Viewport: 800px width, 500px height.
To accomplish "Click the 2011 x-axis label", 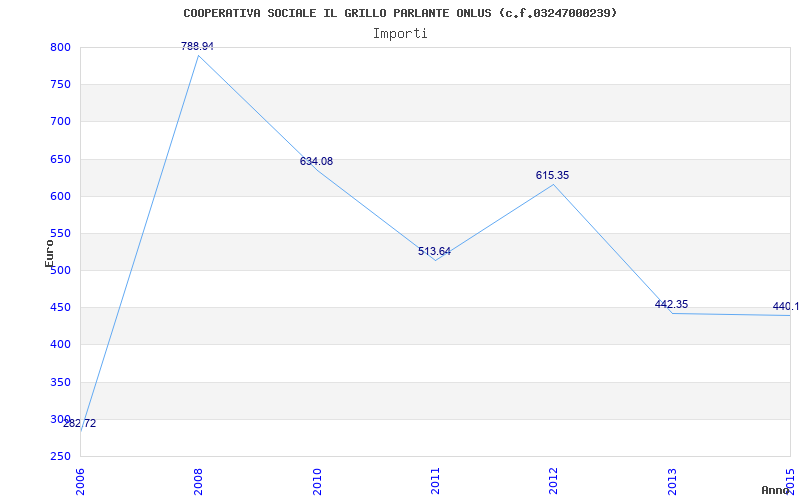I will click(435, 481).
